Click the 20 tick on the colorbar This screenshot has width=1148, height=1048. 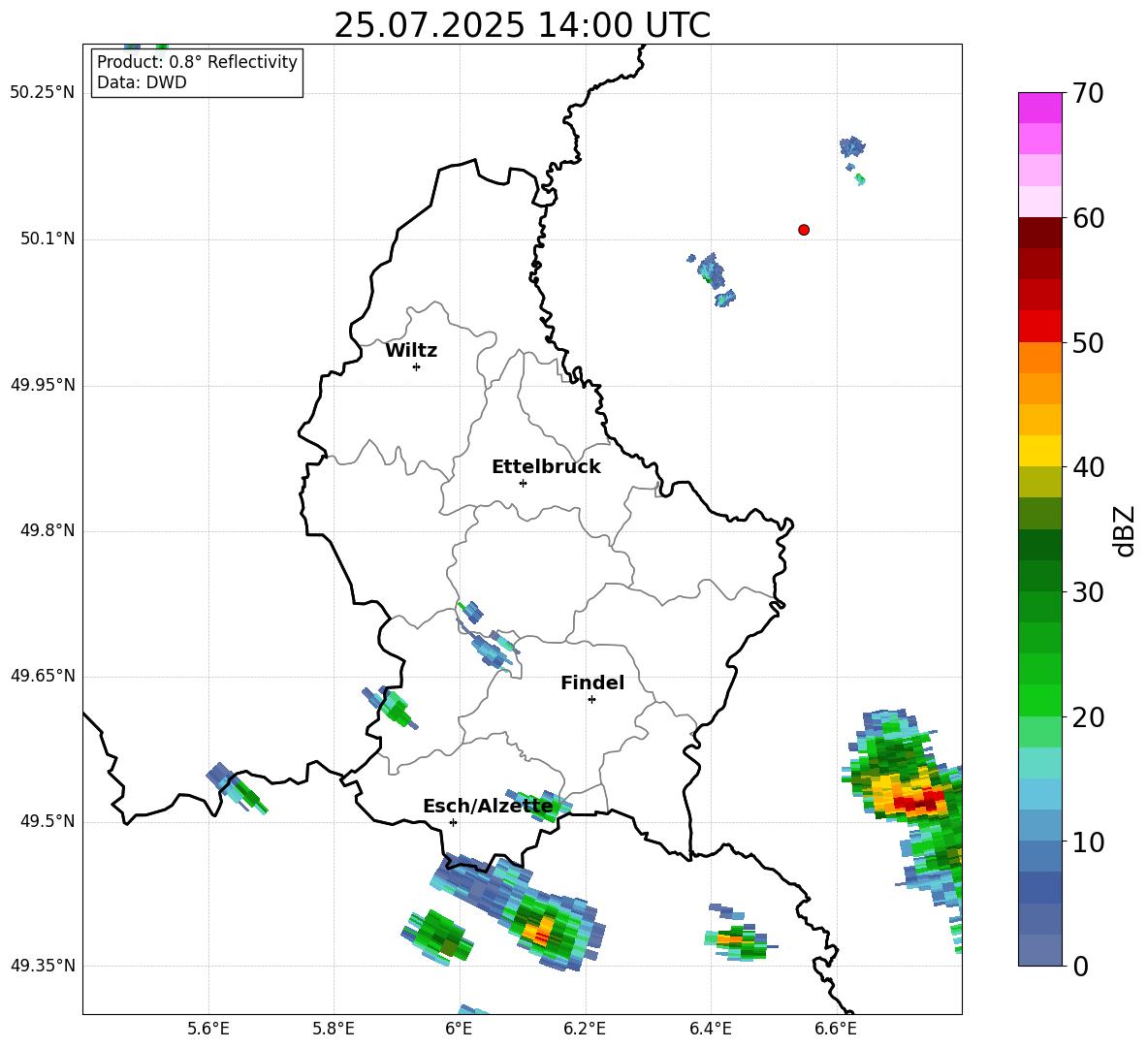(x=1089, y=717)
